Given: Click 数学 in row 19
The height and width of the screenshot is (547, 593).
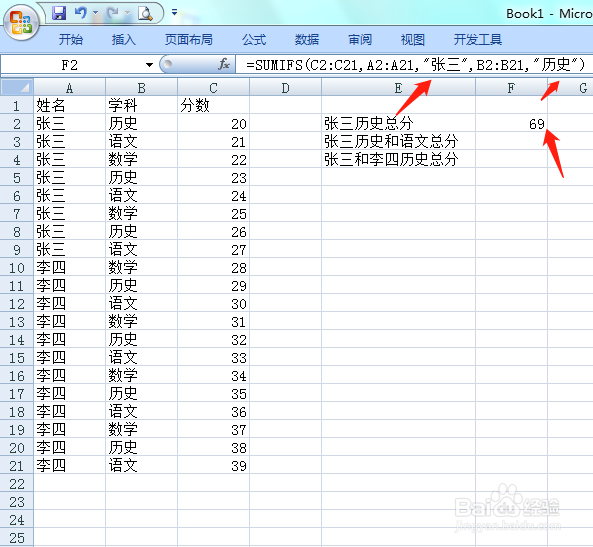Looking at the screenshot, I should click(141, 430).
